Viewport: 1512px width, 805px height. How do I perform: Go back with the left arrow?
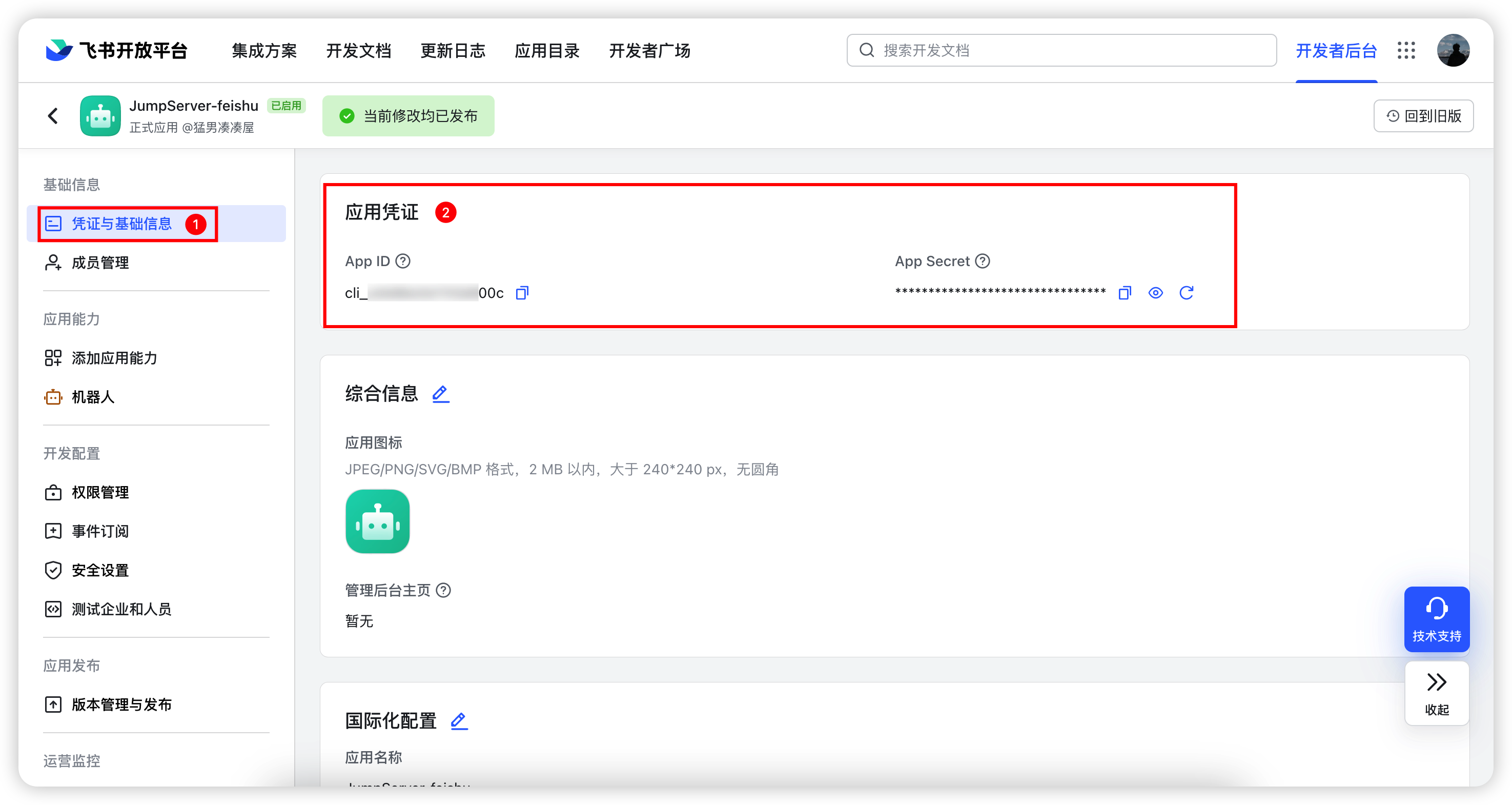(53, 116)
